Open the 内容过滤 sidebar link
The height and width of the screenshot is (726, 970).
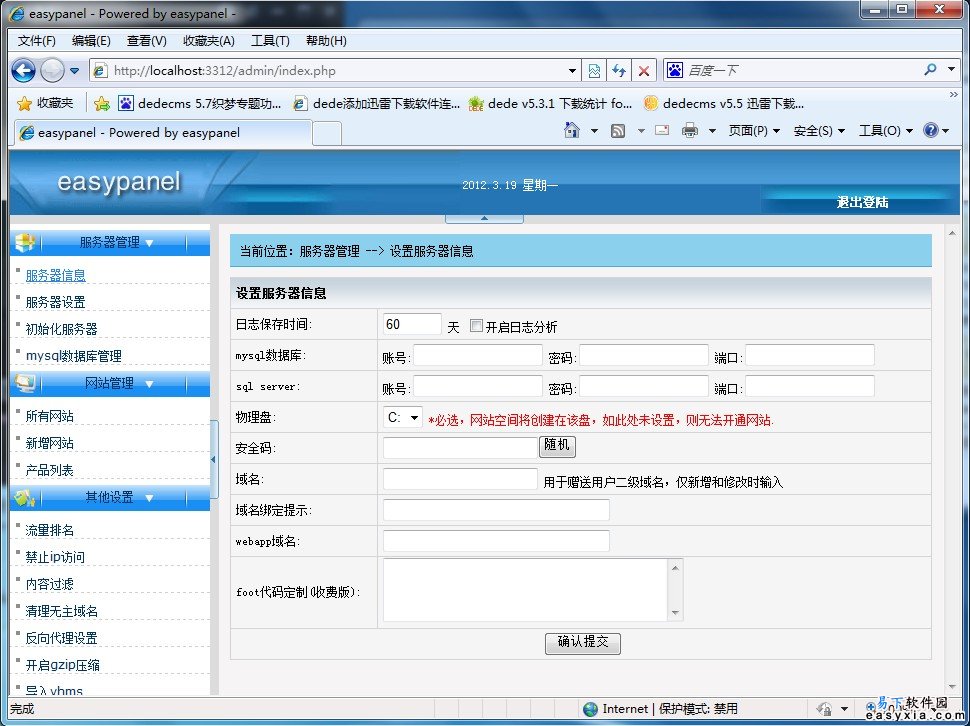pos(49,584)
